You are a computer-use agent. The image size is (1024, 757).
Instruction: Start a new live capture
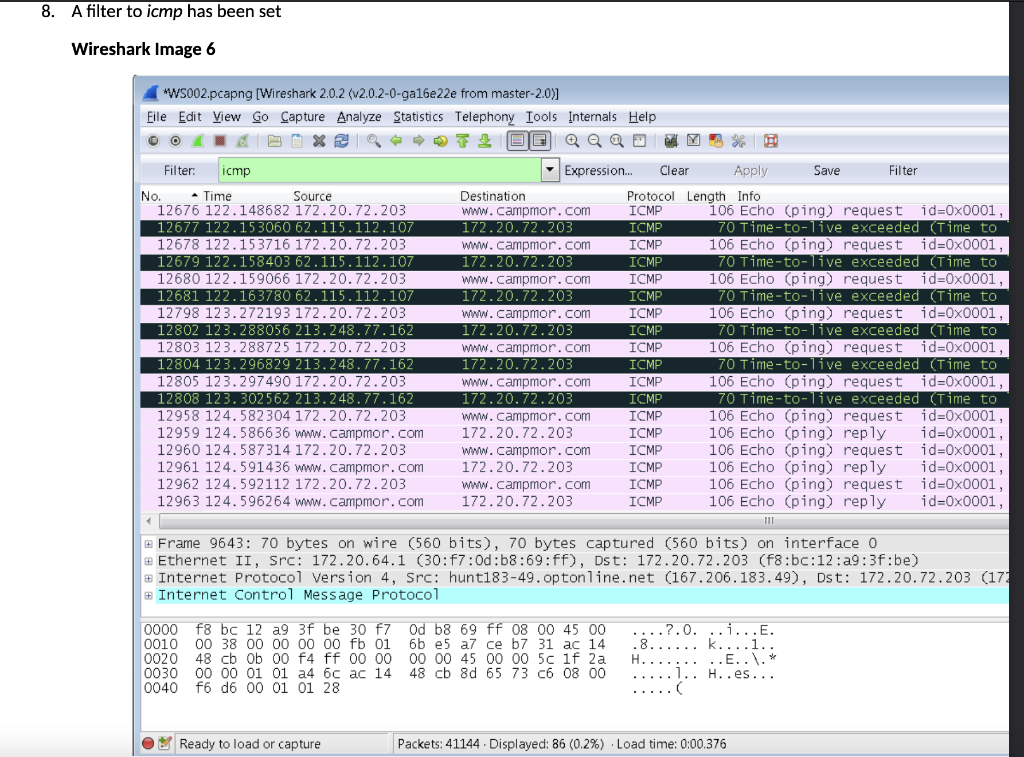[x=196, y=141]
